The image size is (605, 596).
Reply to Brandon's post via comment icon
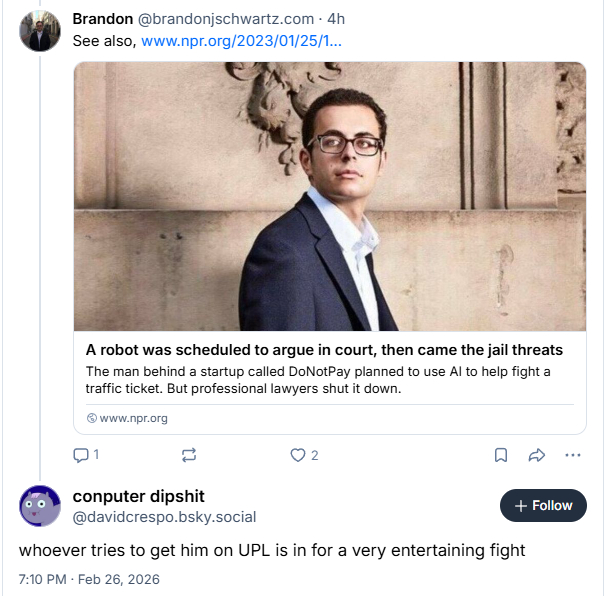click(81, 455)
